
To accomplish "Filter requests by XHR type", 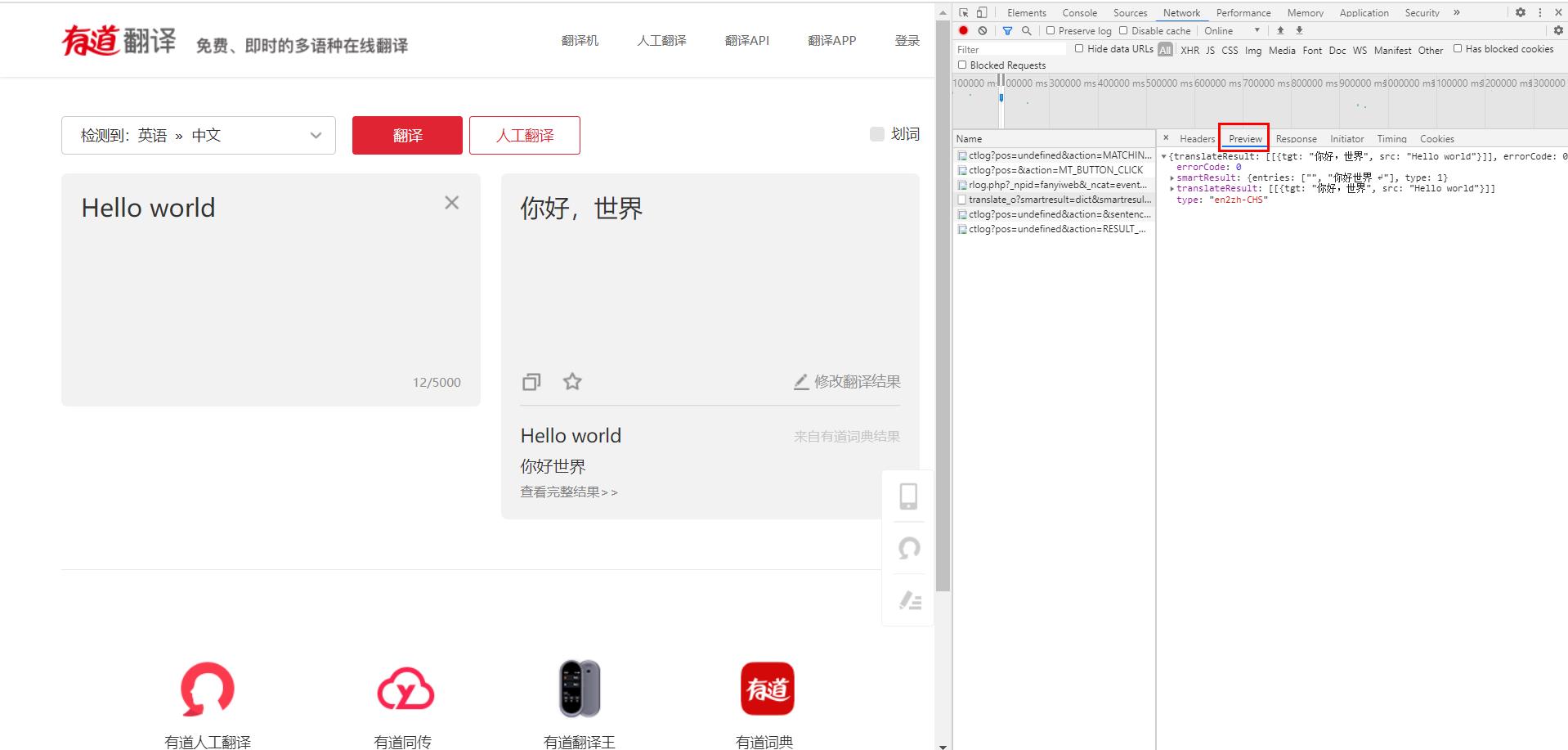I will click(x=1190, y=50).
